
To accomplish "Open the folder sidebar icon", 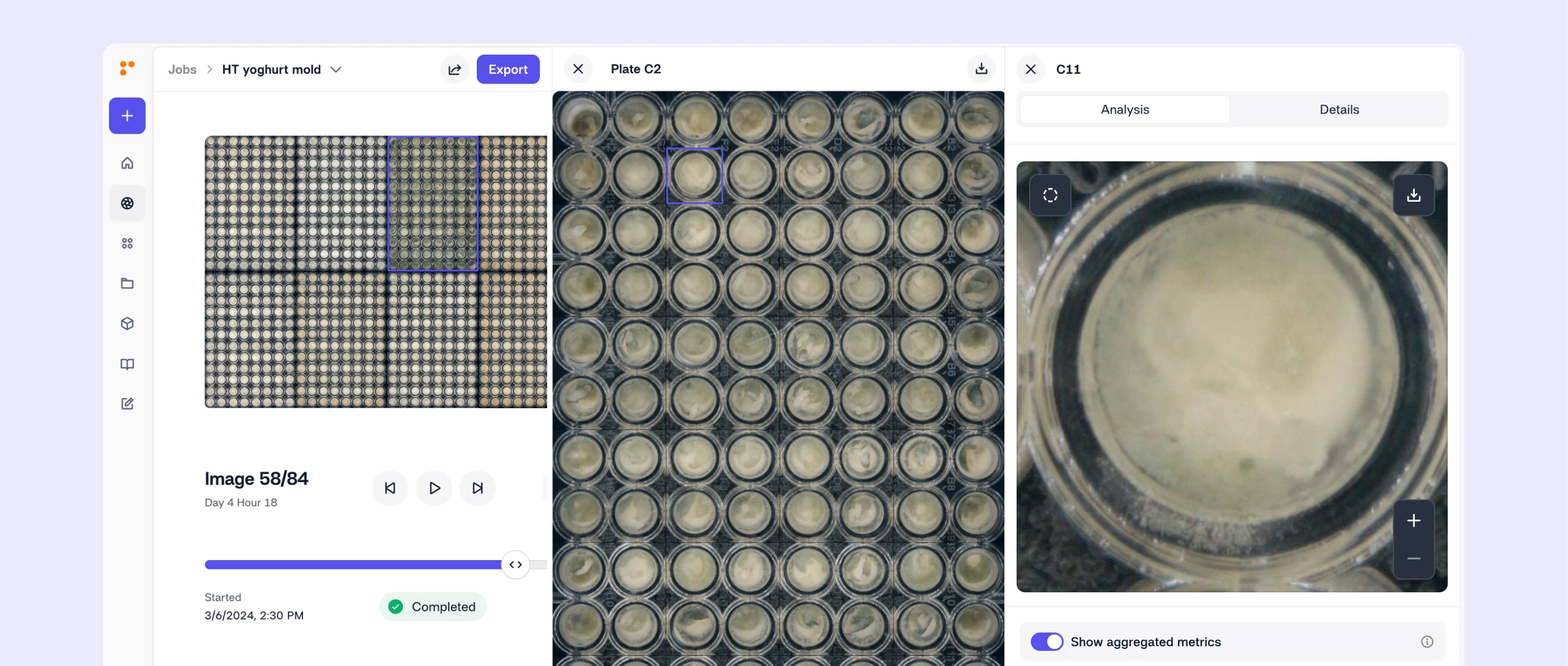I will coord(127,283).
